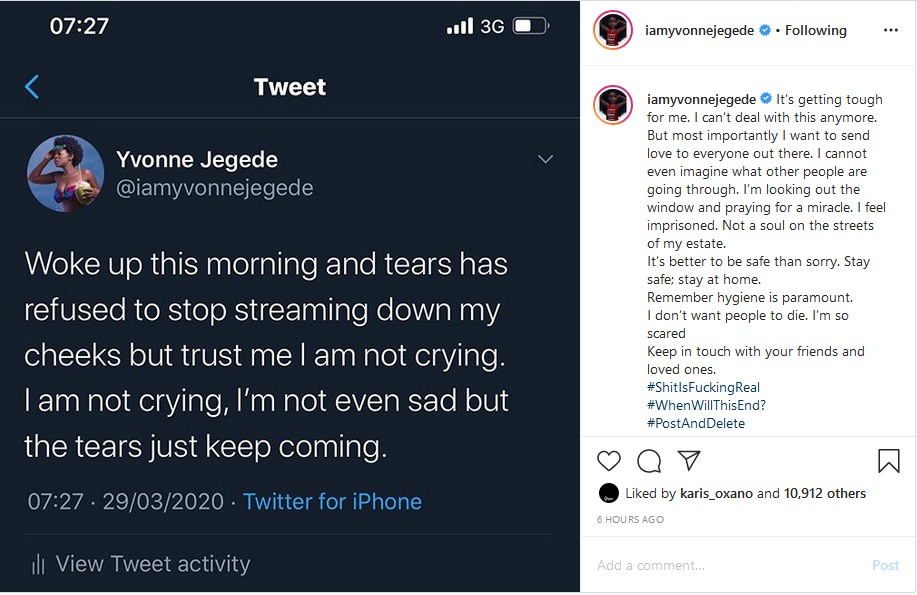Click the Twitter for iPhone link
This screenshot has width=917, height=595.
[x=332, y=501]
